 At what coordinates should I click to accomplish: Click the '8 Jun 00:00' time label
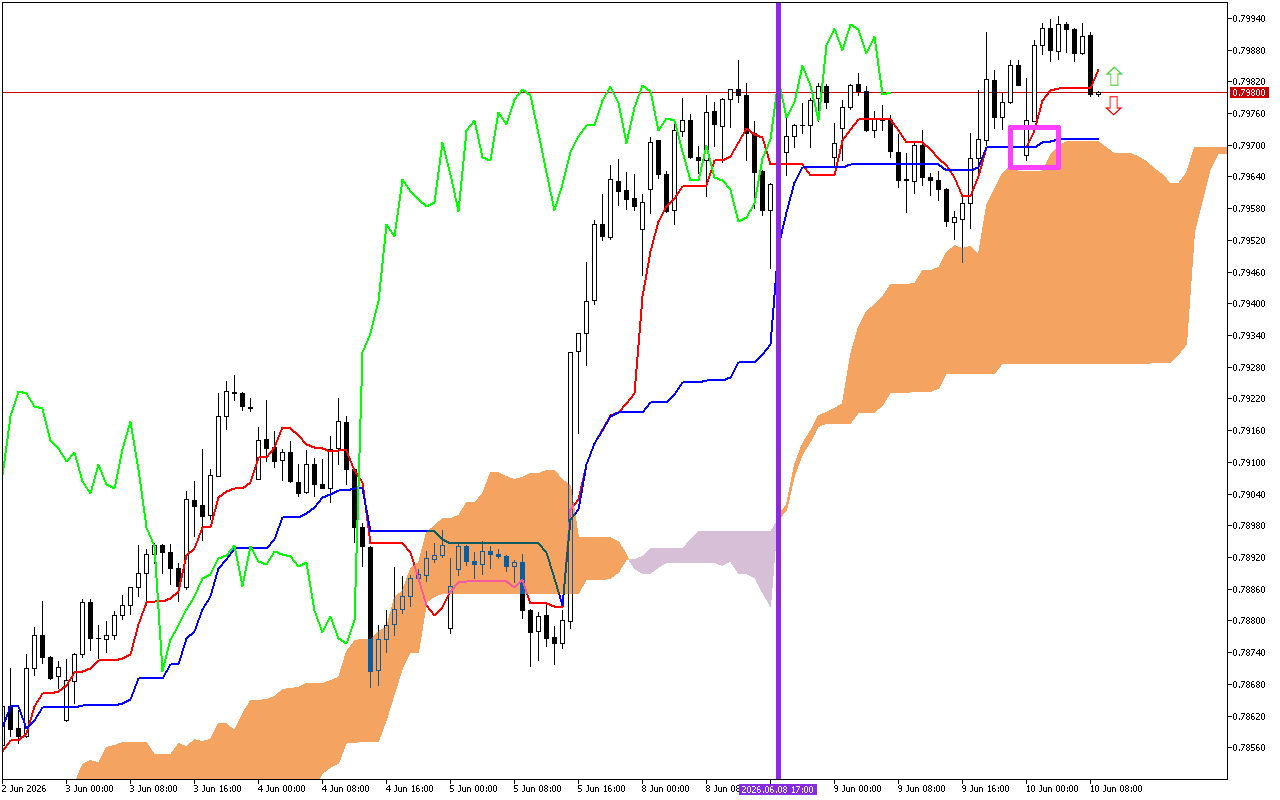click(667, 789)
